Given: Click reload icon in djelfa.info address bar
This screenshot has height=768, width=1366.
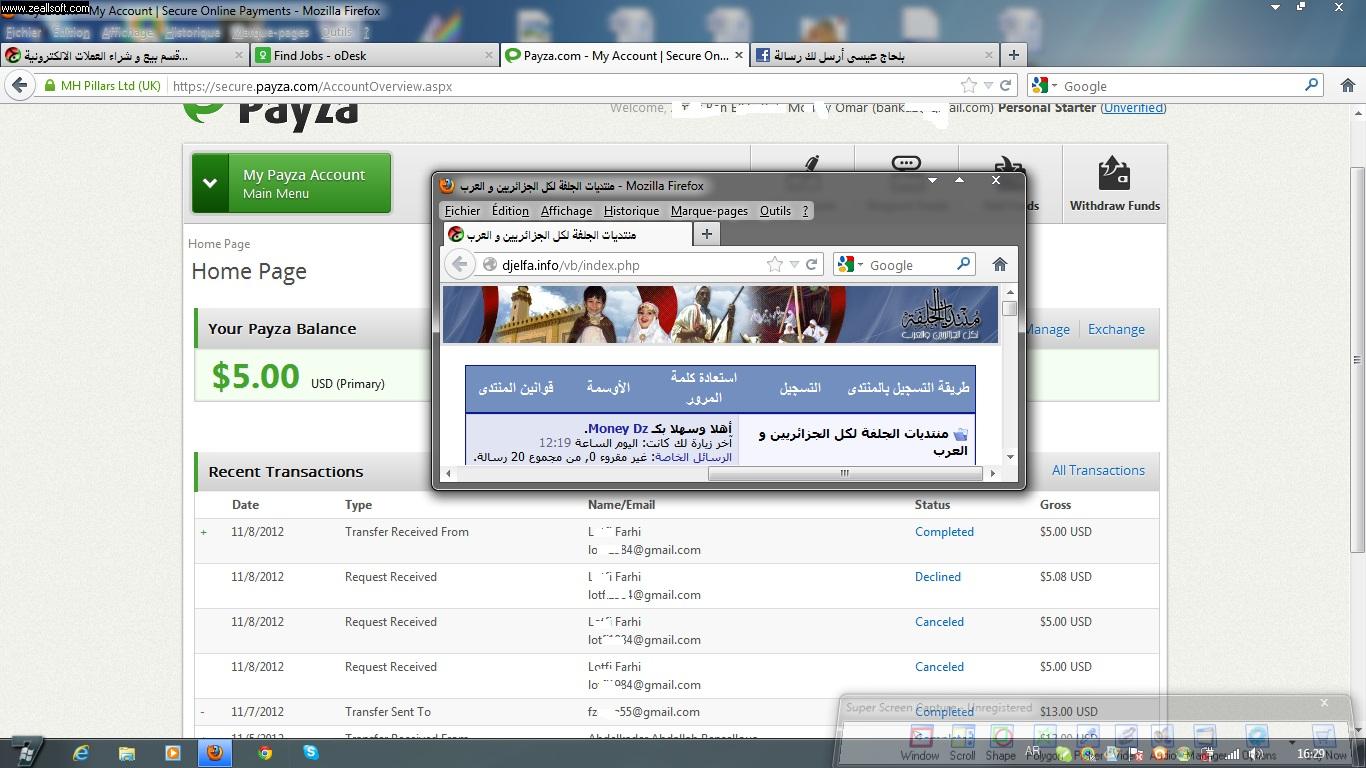Looking at the screenshot, I should point(812,265).
